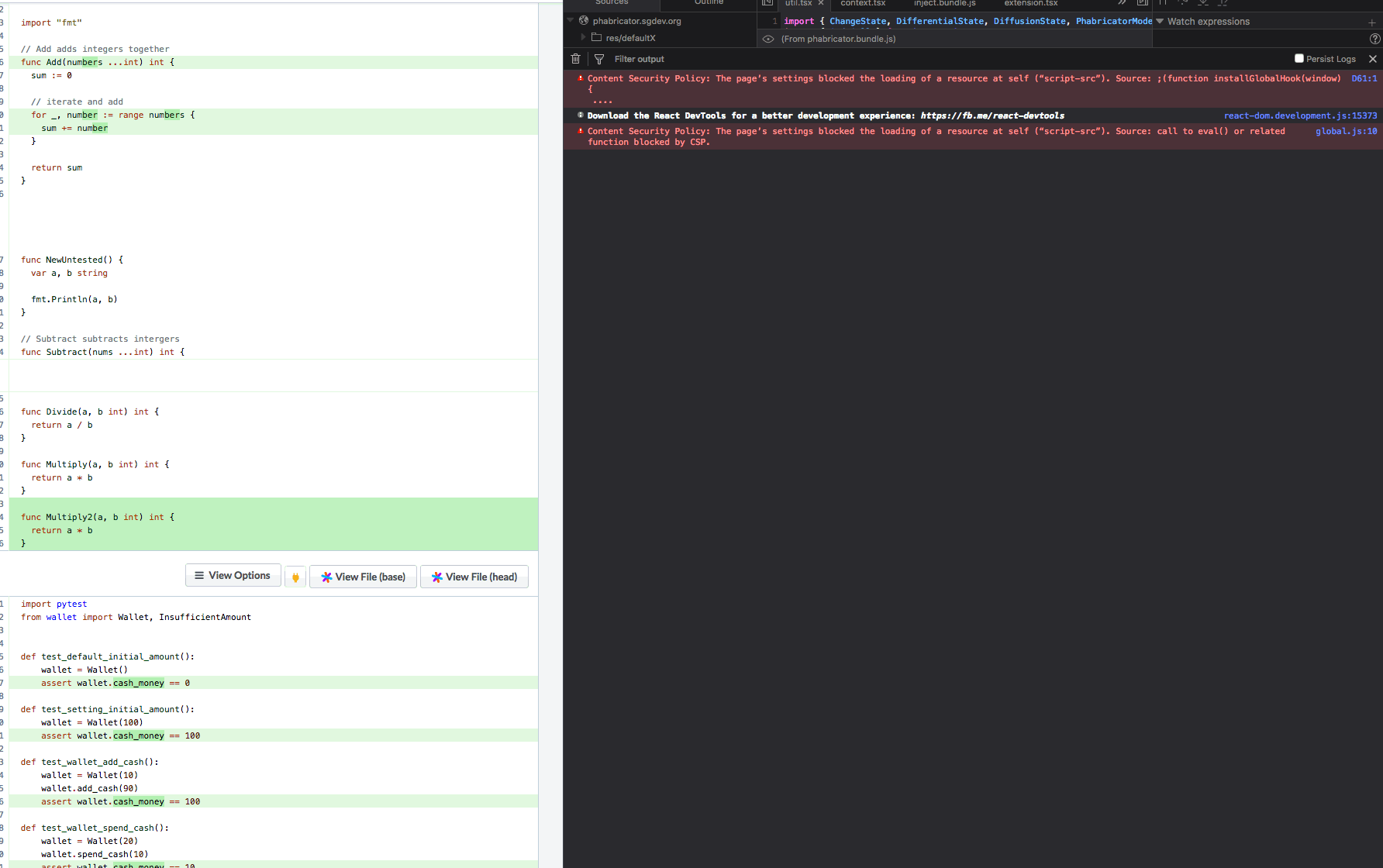Open the fb.me/react-devtools link
This screenshot has width=1383, height=868.
[x=992, y=115]
